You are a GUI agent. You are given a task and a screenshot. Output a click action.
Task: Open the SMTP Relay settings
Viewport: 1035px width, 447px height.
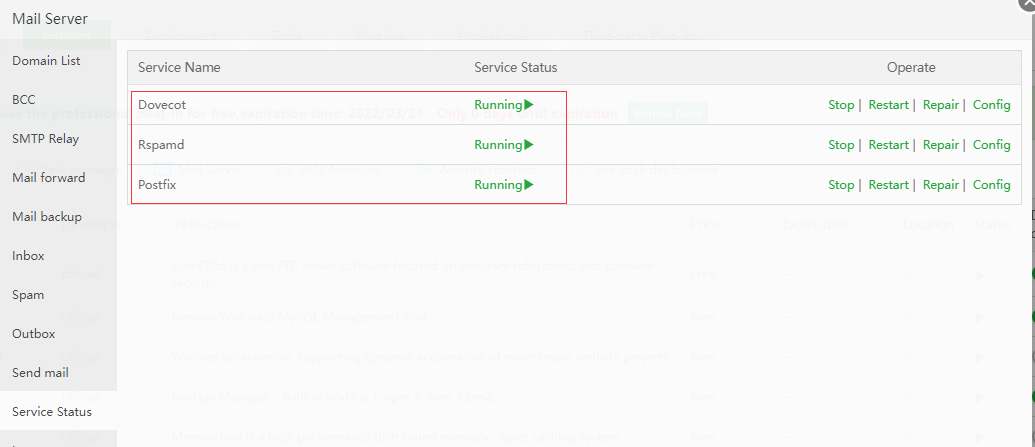pos(45,139)
